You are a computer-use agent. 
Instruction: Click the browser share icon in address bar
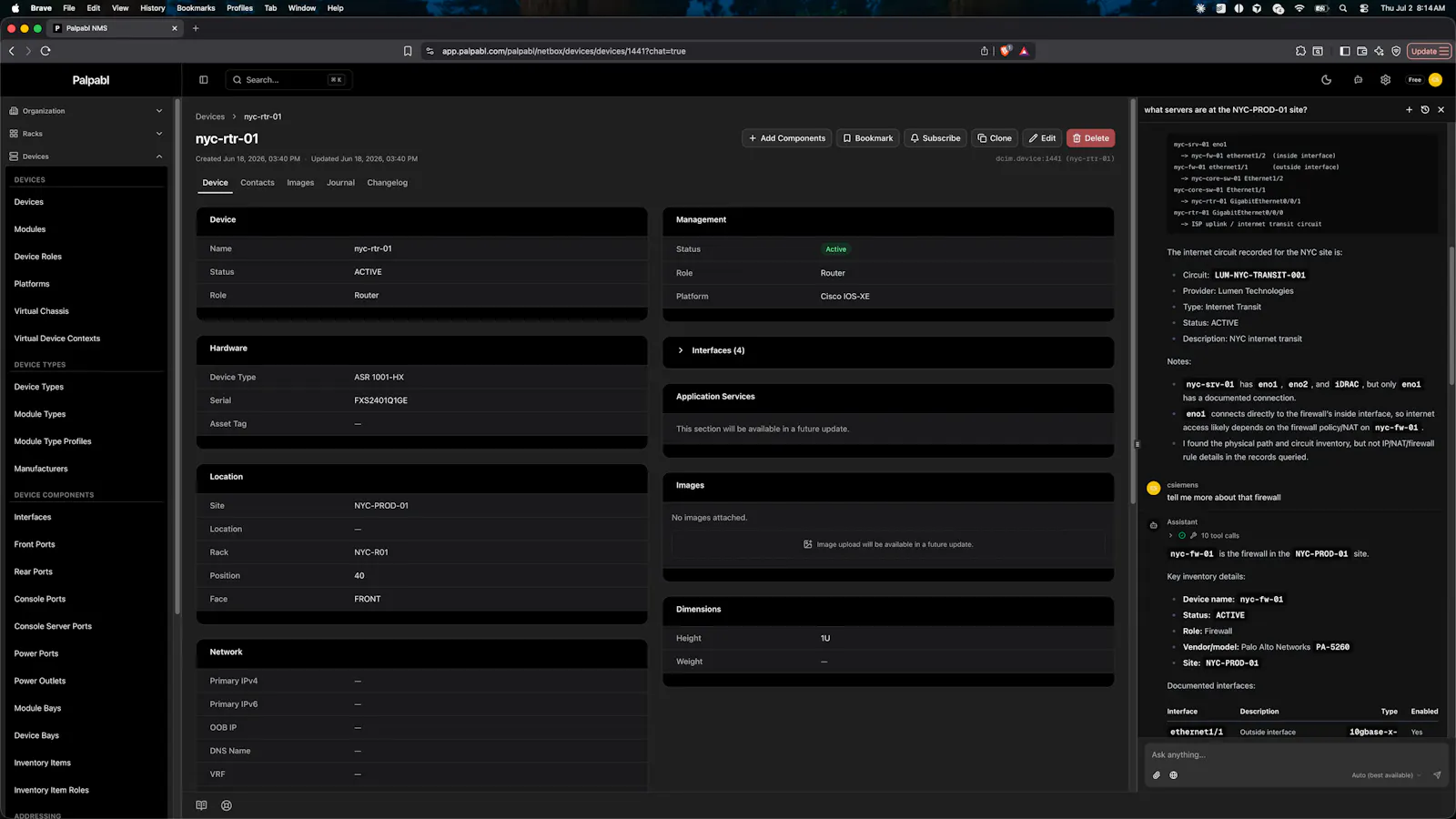(985, 51)
